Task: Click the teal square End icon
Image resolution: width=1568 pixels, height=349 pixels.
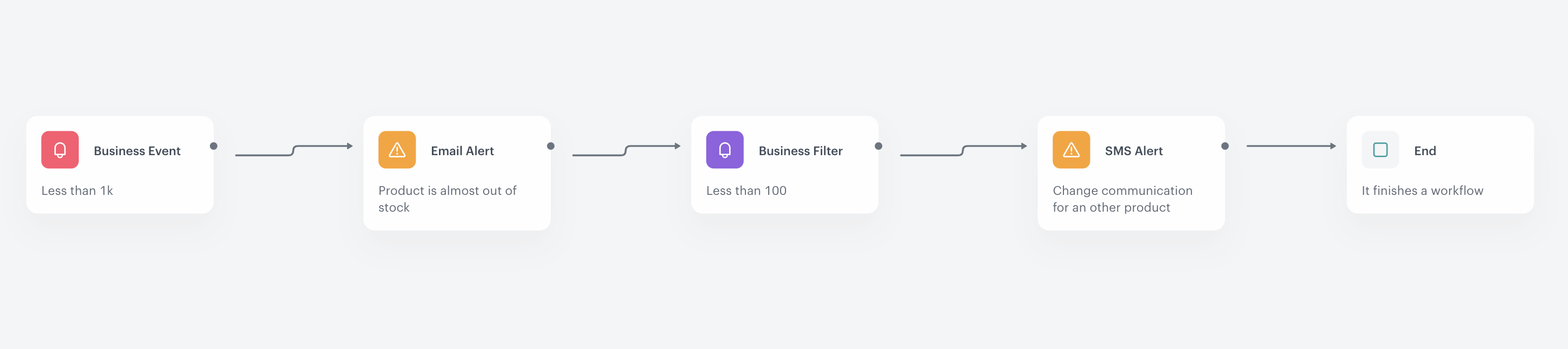Action: pos(1380,150)
